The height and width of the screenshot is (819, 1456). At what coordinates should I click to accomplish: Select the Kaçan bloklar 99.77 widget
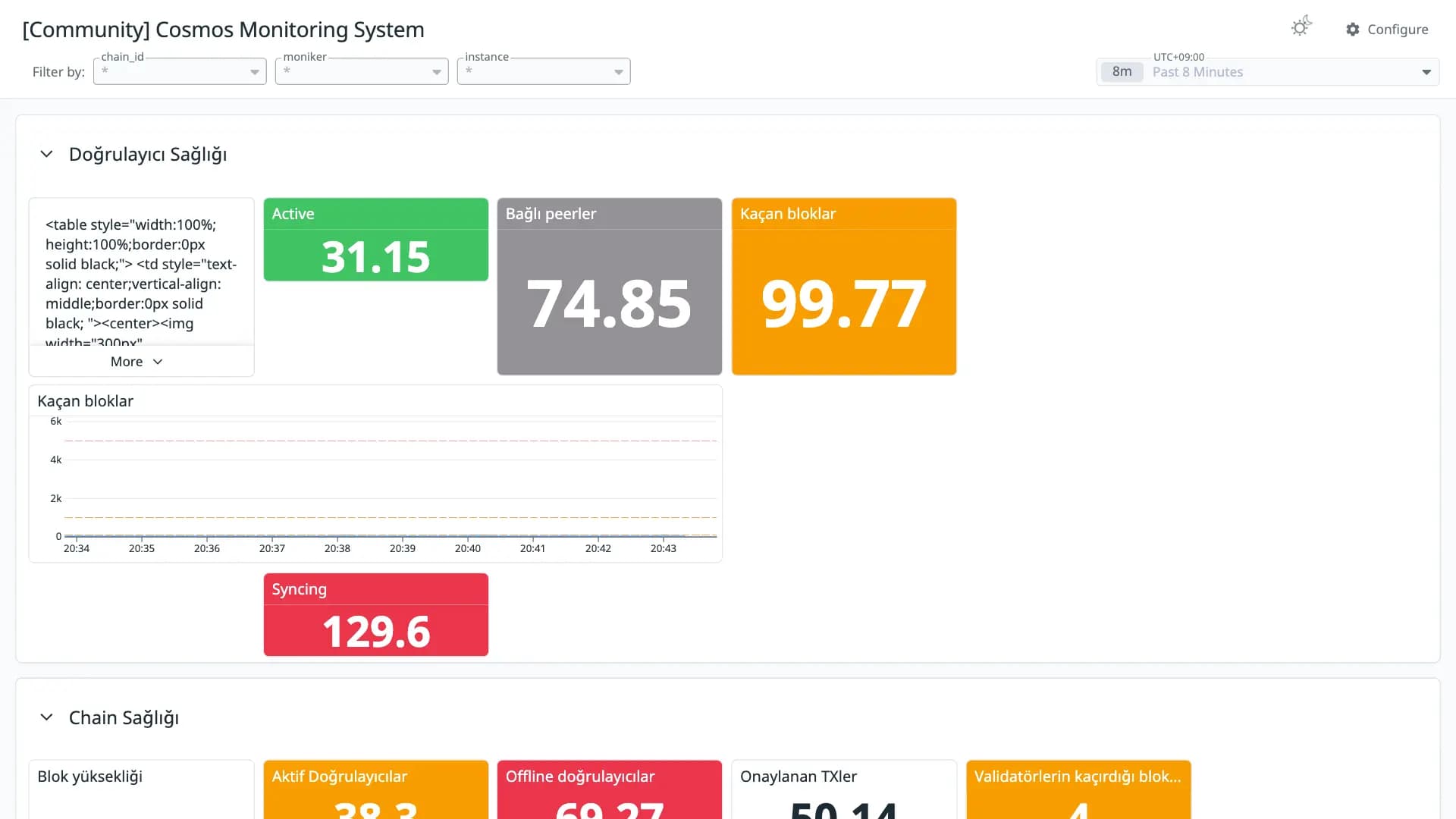[844, 287]
